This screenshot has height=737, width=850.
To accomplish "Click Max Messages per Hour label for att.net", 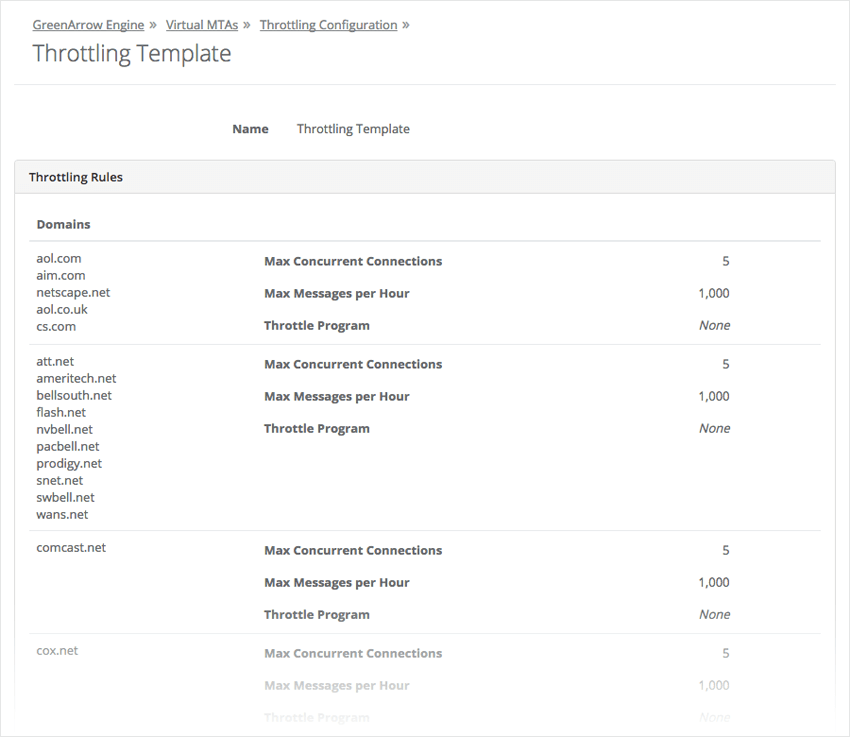I will (336, 397).
